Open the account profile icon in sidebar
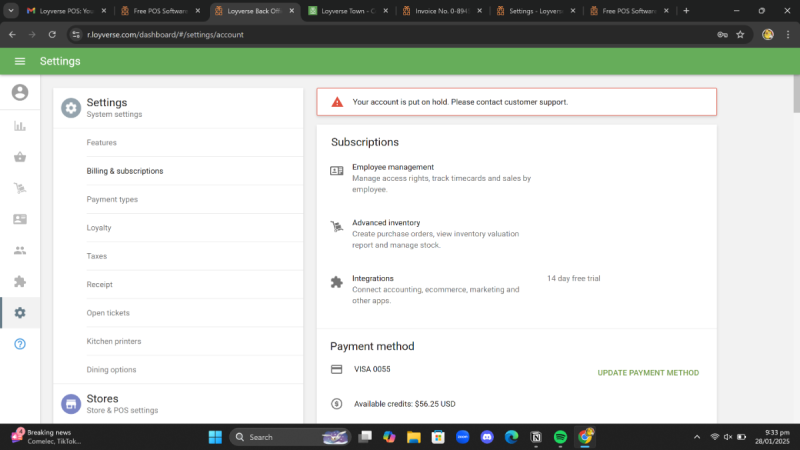The image size is (800, 450). (20, 92)
